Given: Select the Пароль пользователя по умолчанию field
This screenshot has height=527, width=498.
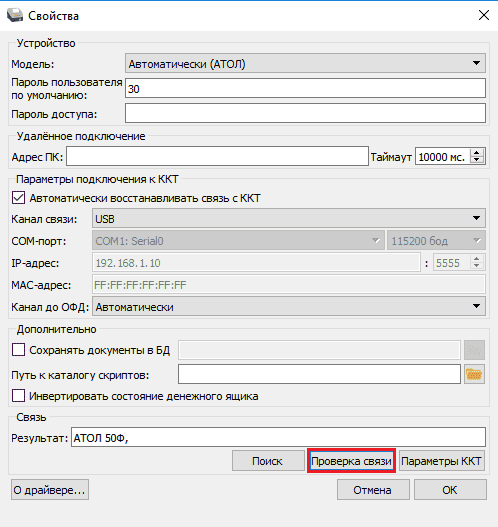Looking at the screenshot, I should pyautogui.click(x=305, y=88).
